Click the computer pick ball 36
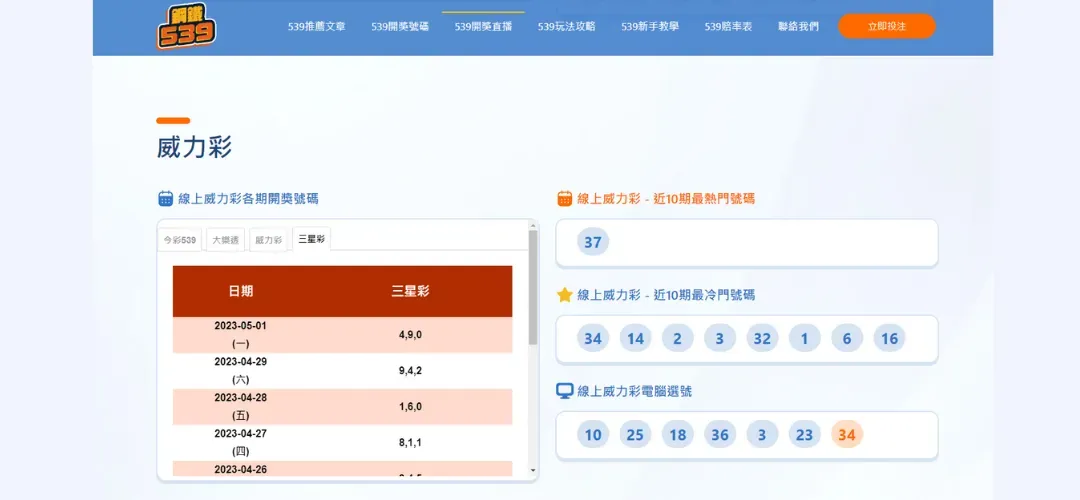This screenshot has width=1080, height=500. point(720,435)
